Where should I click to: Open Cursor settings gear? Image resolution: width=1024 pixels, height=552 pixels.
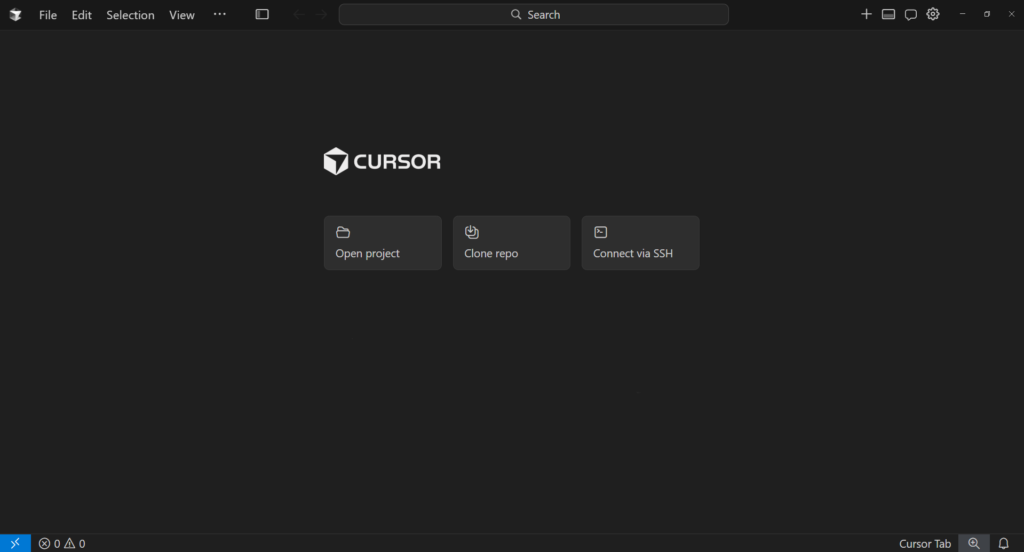[933, 14]
